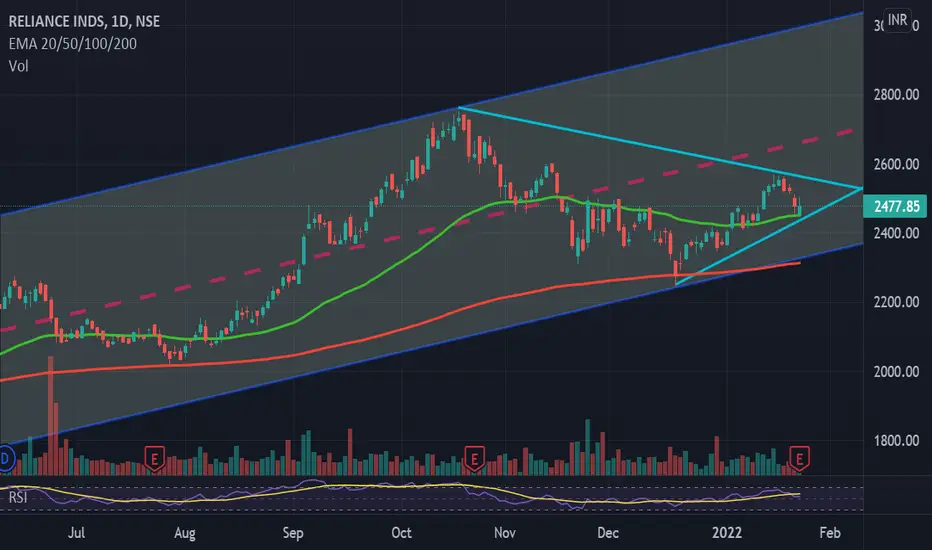Click the 2000.00 price axis label
This screenshot has width=932, height=550.
[896, 372]
